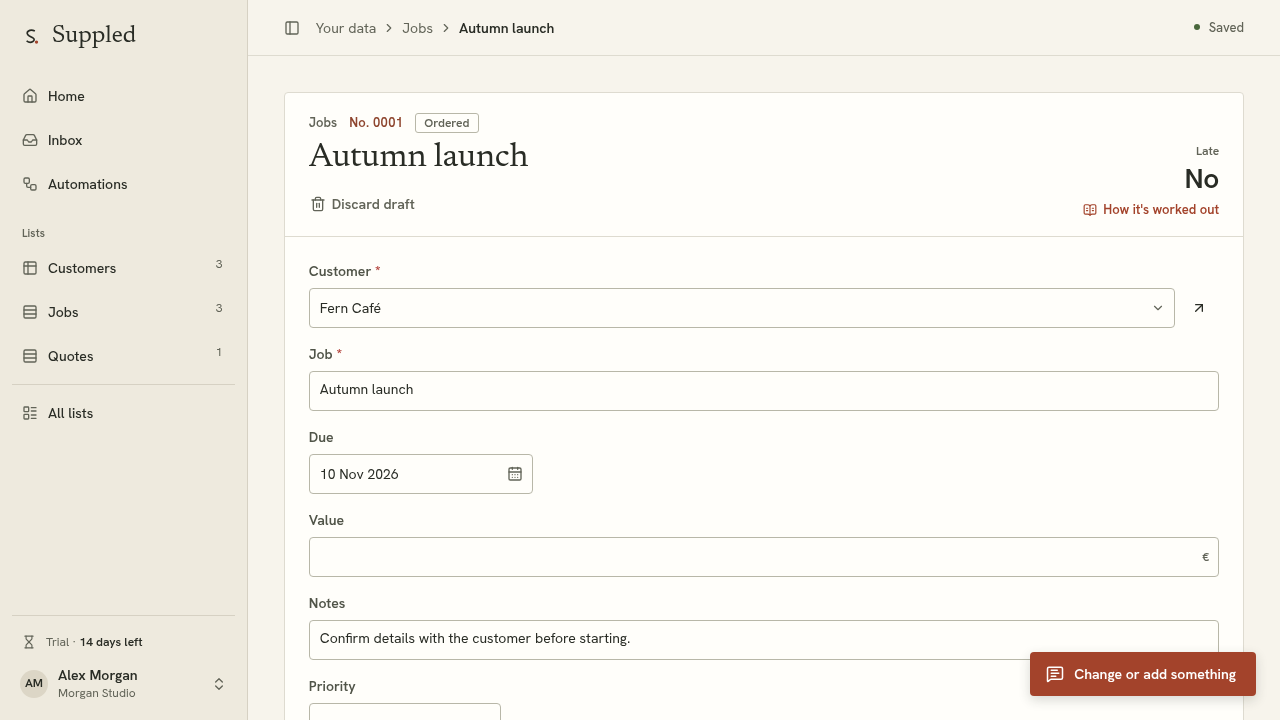Screen dimensions: 1280x720
Task: Open Automations from the sidebar
Action: (123, 184)
